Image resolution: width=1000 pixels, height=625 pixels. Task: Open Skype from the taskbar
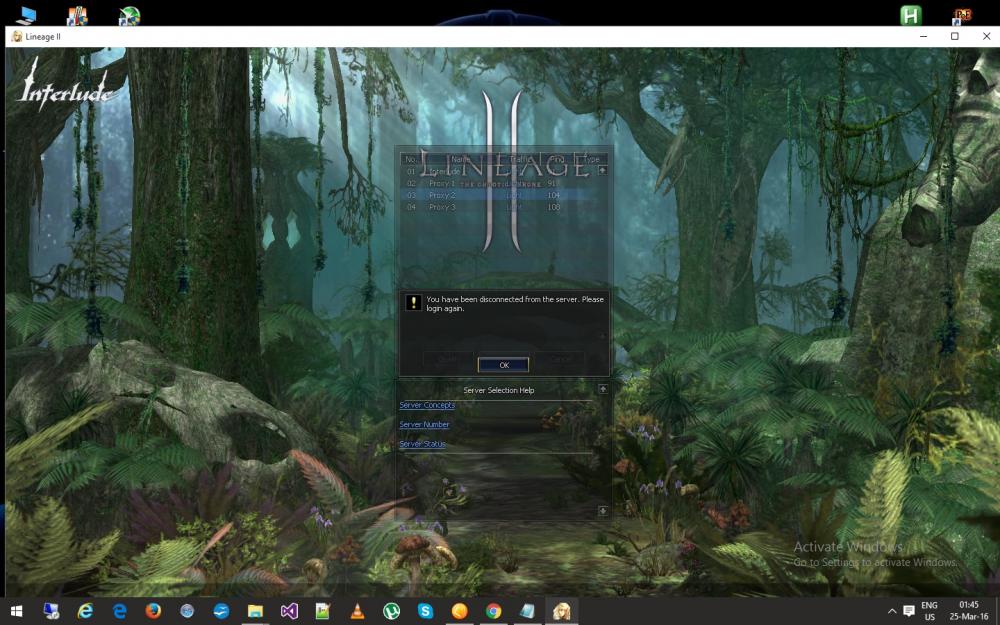click(x=425, y=611)
